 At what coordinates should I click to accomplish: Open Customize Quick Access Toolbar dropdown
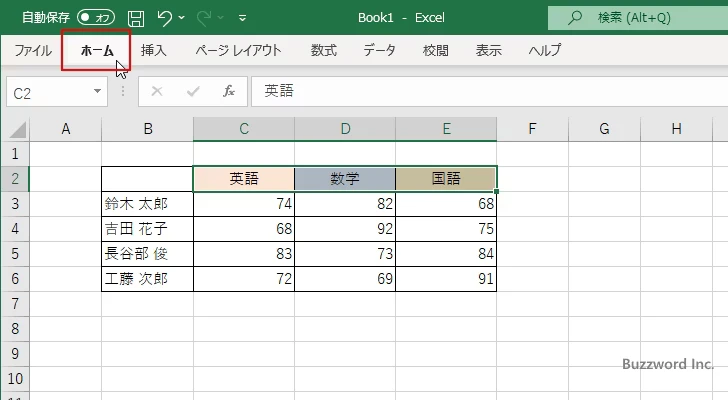pos(242,18)
